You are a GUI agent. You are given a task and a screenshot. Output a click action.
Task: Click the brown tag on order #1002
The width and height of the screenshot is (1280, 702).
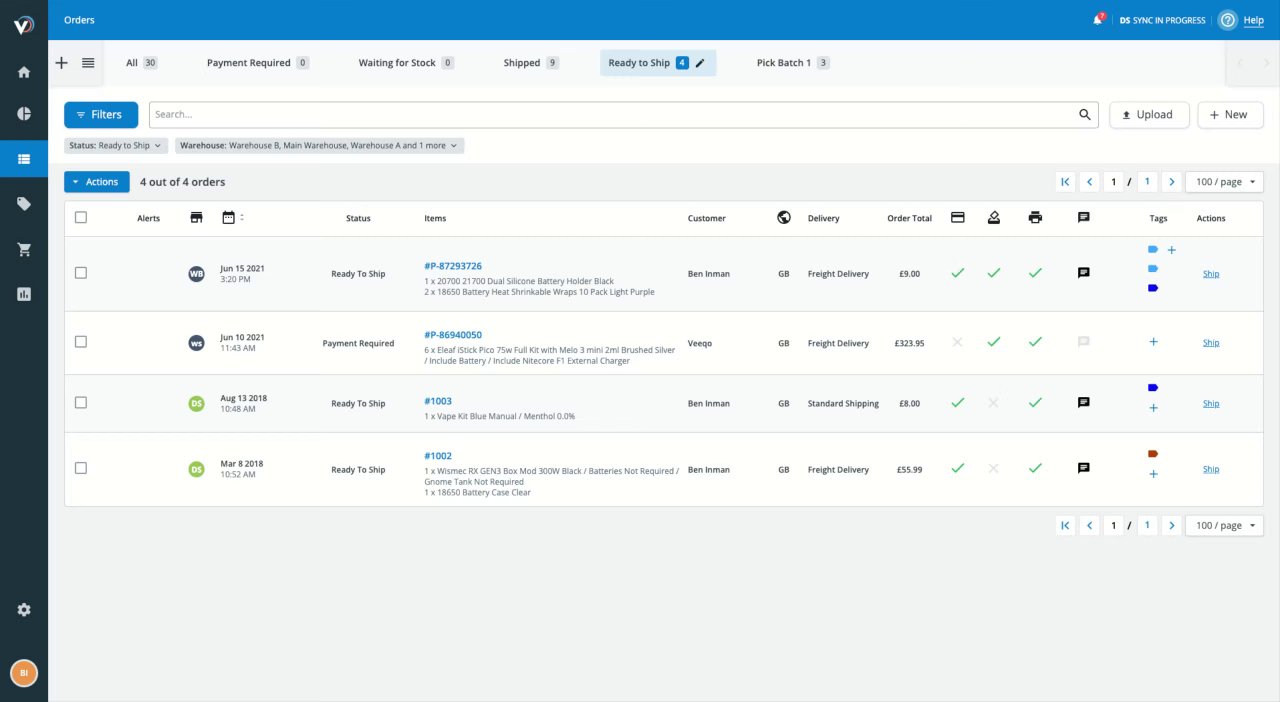coord(1153,454)
